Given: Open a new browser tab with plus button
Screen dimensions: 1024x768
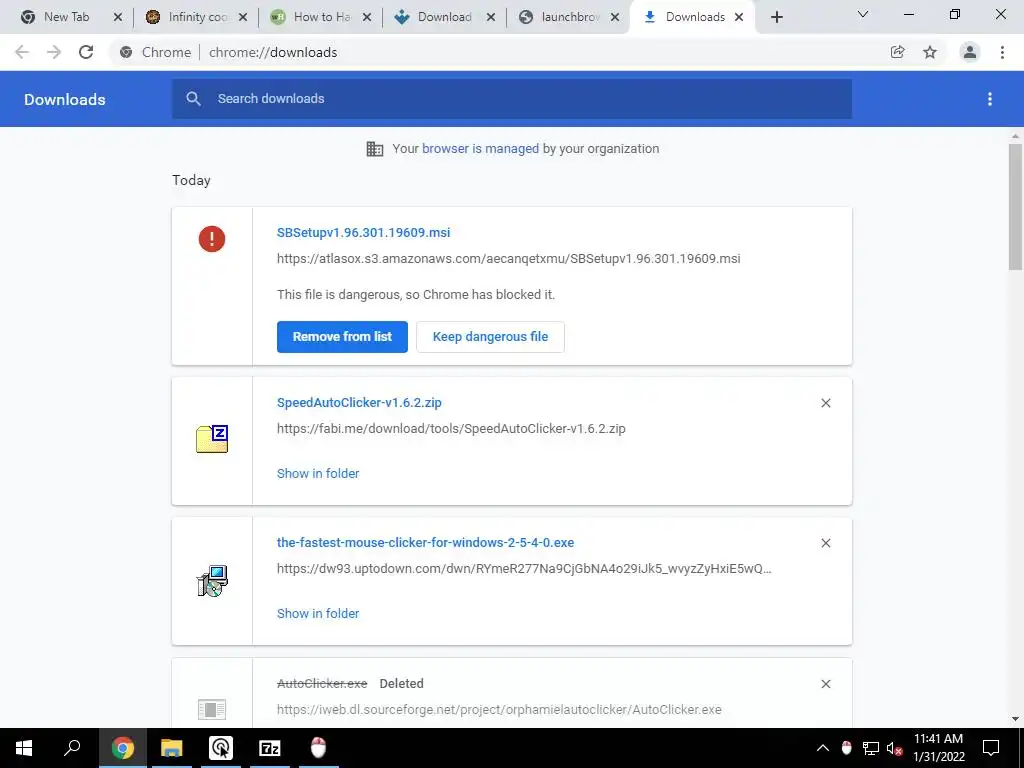Looking at the screenshot, I should 776,17.
